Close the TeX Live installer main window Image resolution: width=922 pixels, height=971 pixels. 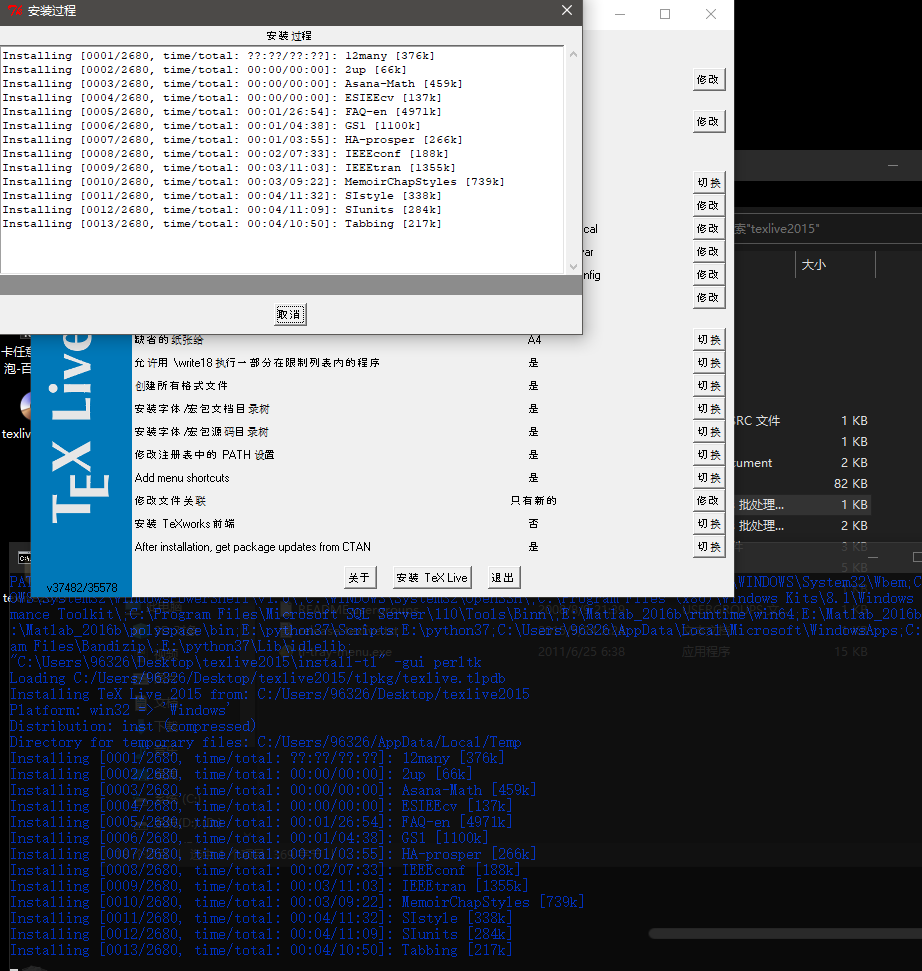(711, 14)
